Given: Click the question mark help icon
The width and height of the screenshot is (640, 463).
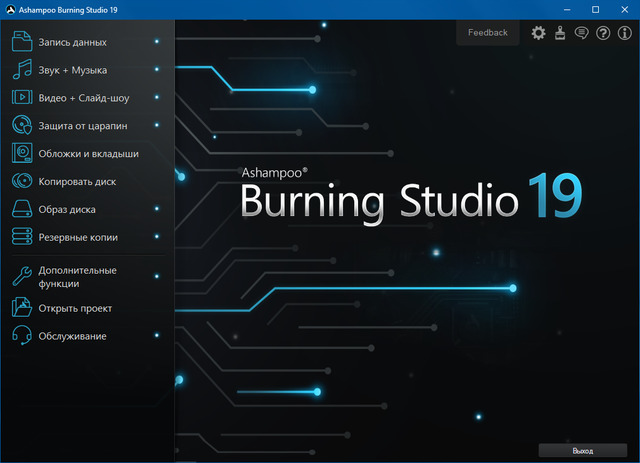Looking at the screenshot, I should pyautogui.click(x=602, y=33).
